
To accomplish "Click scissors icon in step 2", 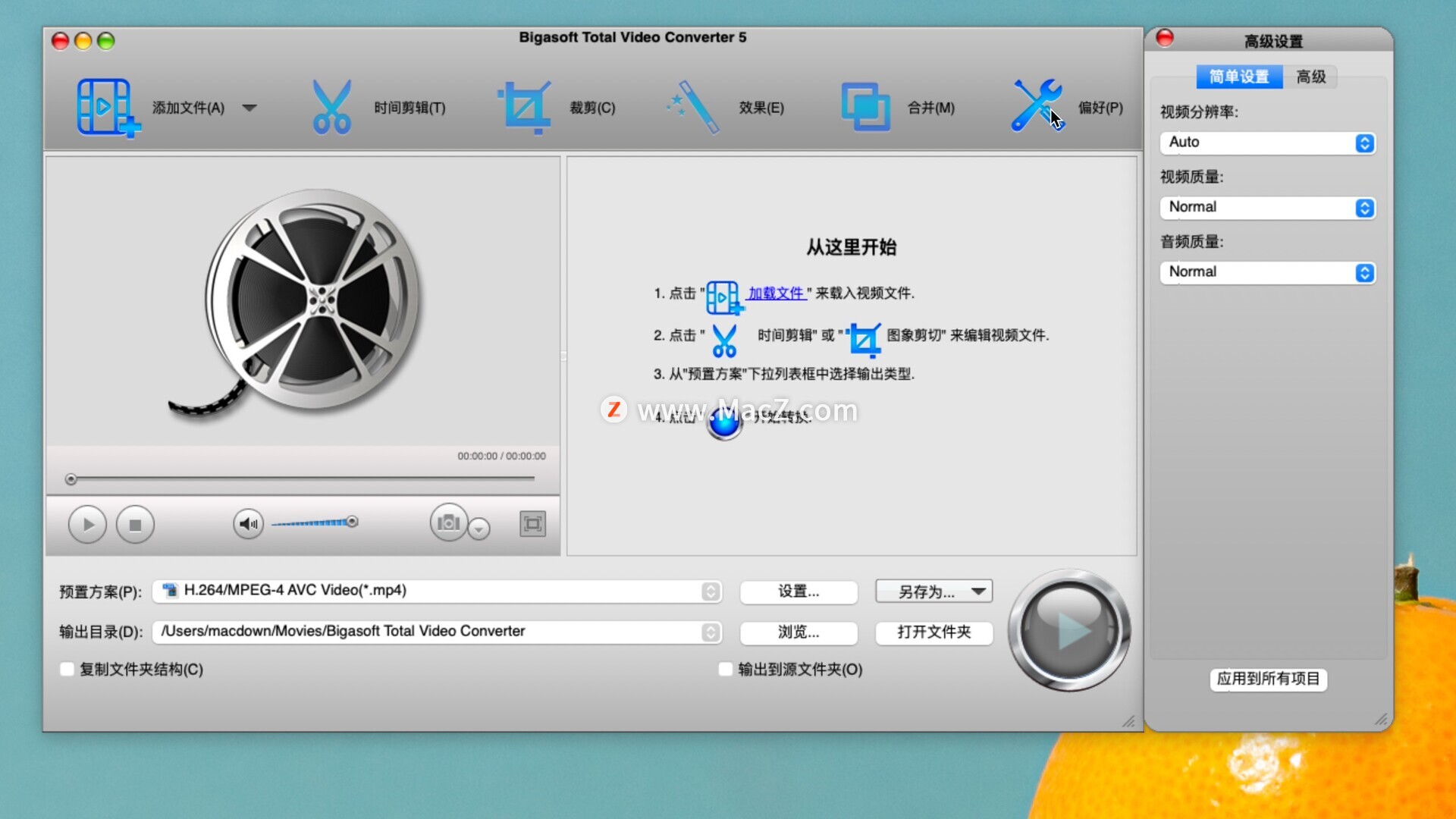I will coord(724,340).
